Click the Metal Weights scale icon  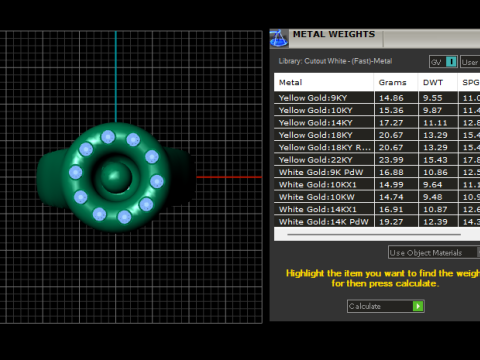coord(279,38)
